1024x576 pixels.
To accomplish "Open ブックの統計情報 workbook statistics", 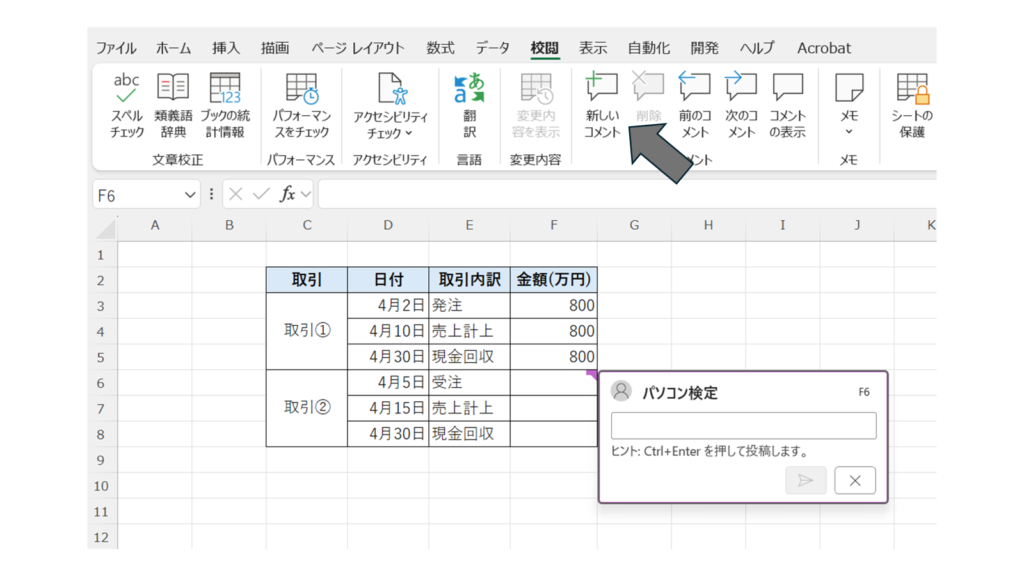I will coord(225,90).
